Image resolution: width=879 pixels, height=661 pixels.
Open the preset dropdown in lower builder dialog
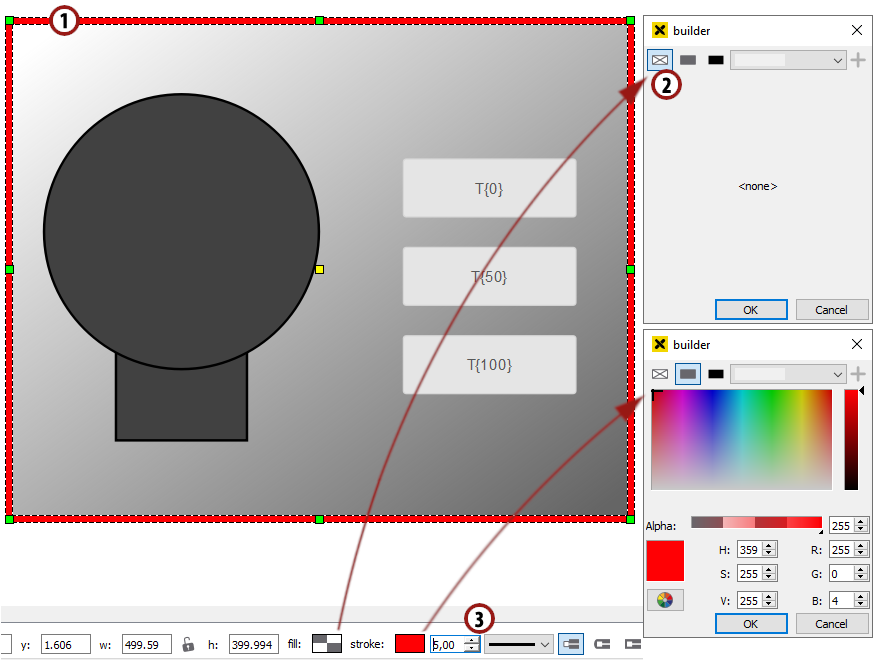click(788, 374)
